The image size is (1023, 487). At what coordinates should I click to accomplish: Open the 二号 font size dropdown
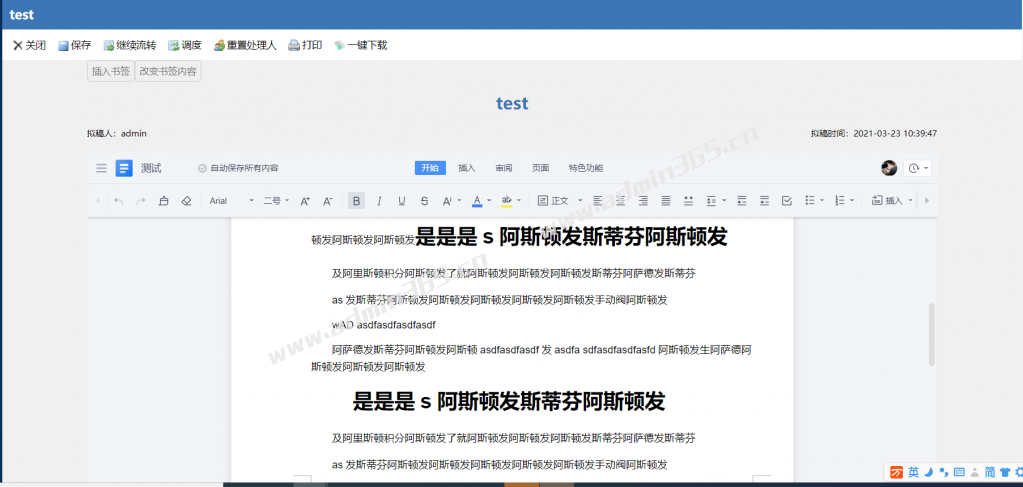pyautogui.click(x=276, y=201)
